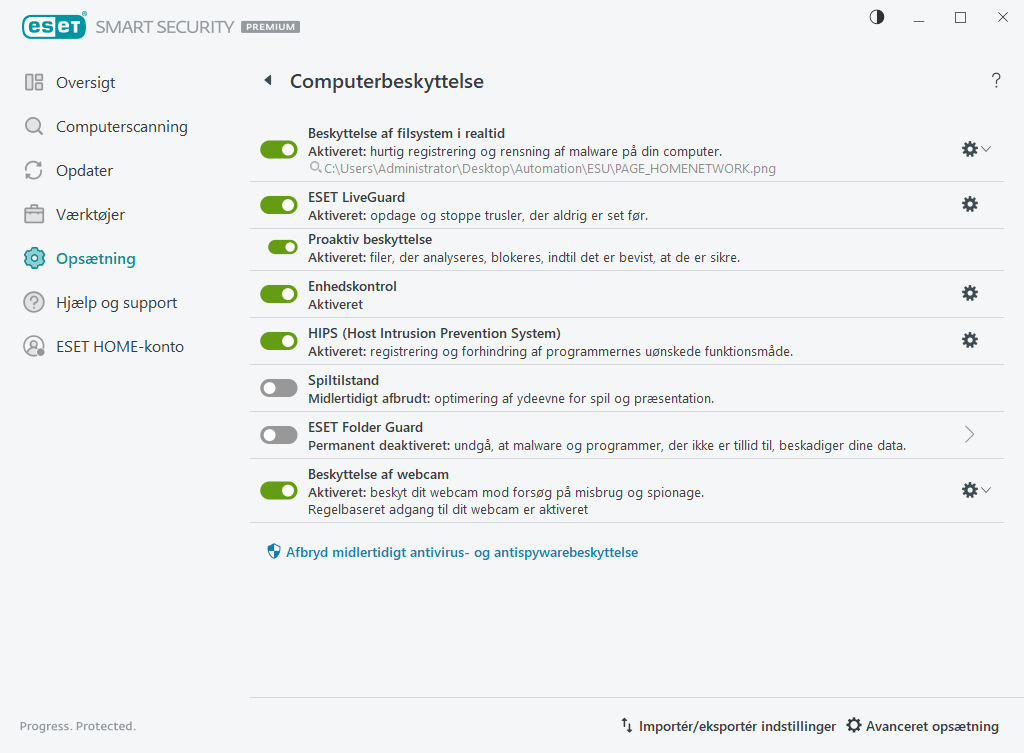Click Afbryd midlertidigt antivirus link
This screenshot has width=1024, height=753.
[461, 552]
